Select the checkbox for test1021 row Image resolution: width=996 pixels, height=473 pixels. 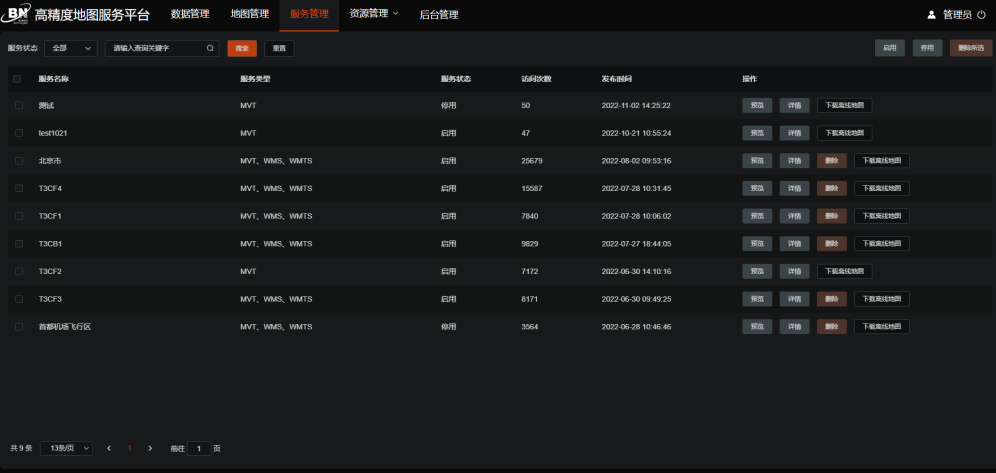tap(17, 133)
